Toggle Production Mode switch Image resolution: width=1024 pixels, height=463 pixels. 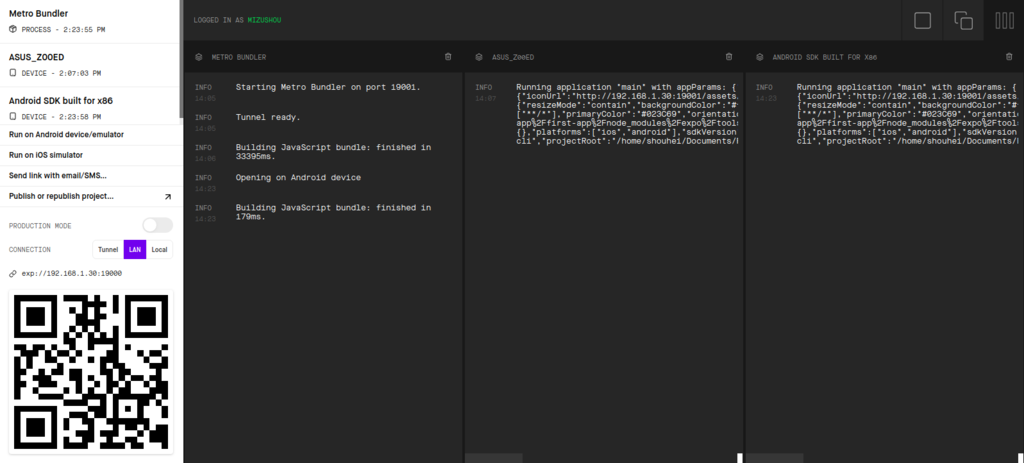pyautogui.click(x=157, y=225)
